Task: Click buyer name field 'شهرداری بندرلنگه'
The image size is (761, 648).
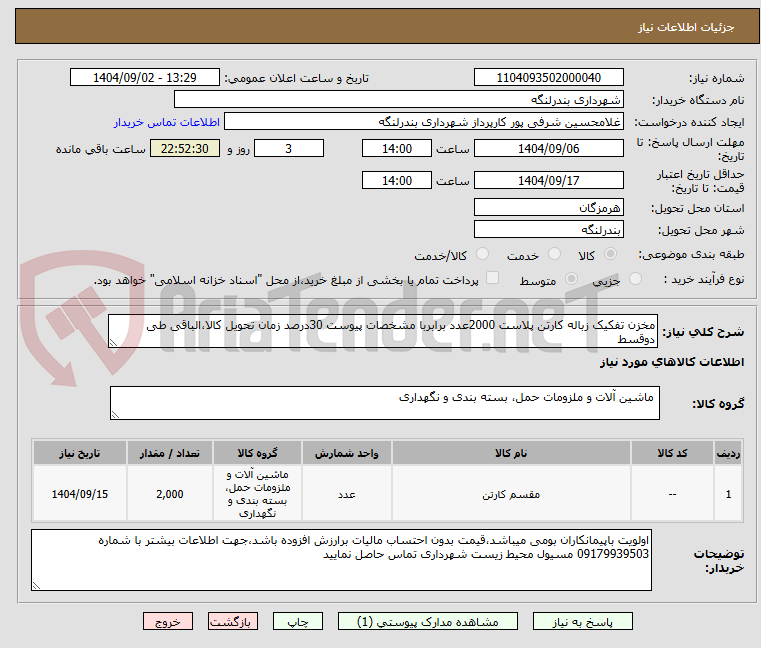Action: tap(398, 100)
